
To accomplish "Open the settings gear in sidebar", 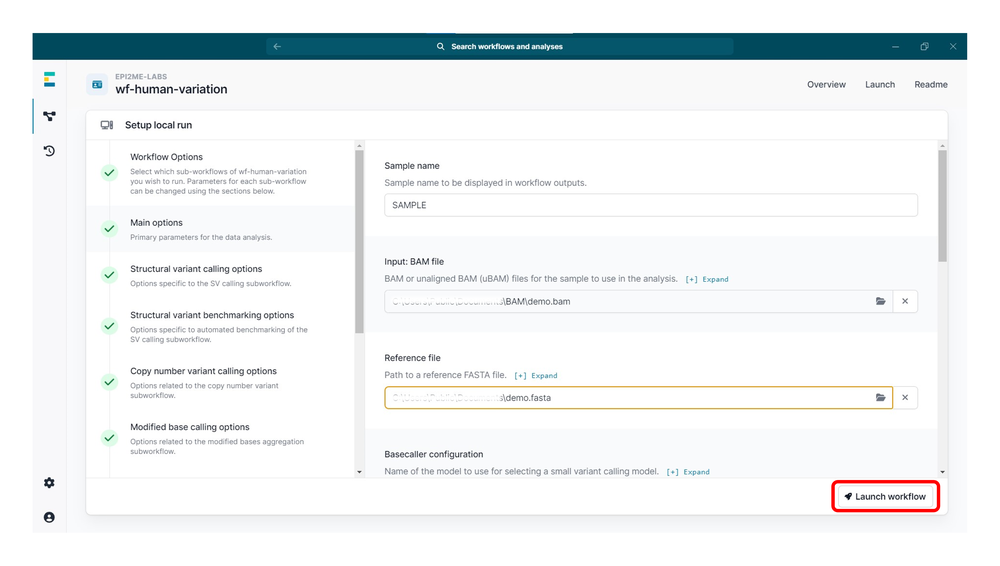I will 49,483.
